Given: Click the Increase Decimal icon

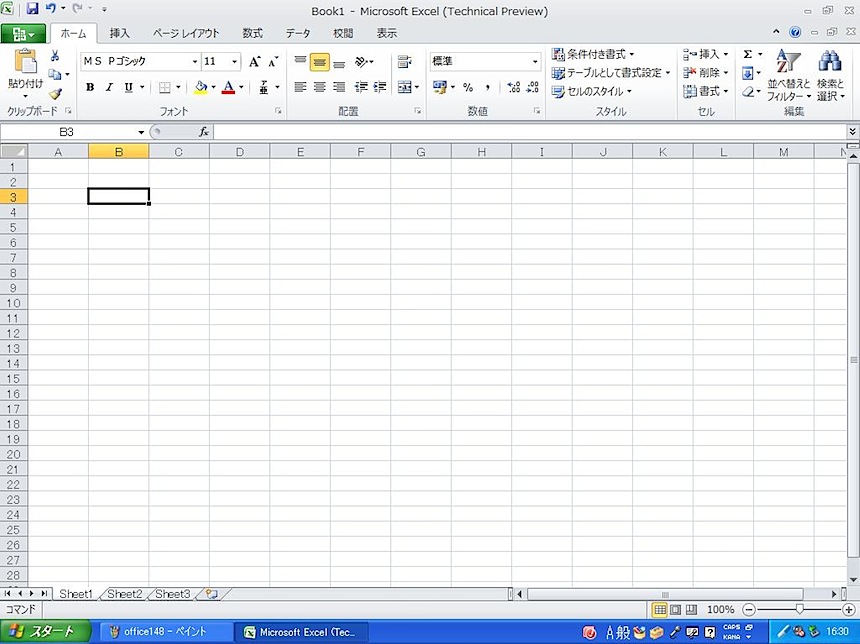Looking at the screenshot, I should 514,87.
